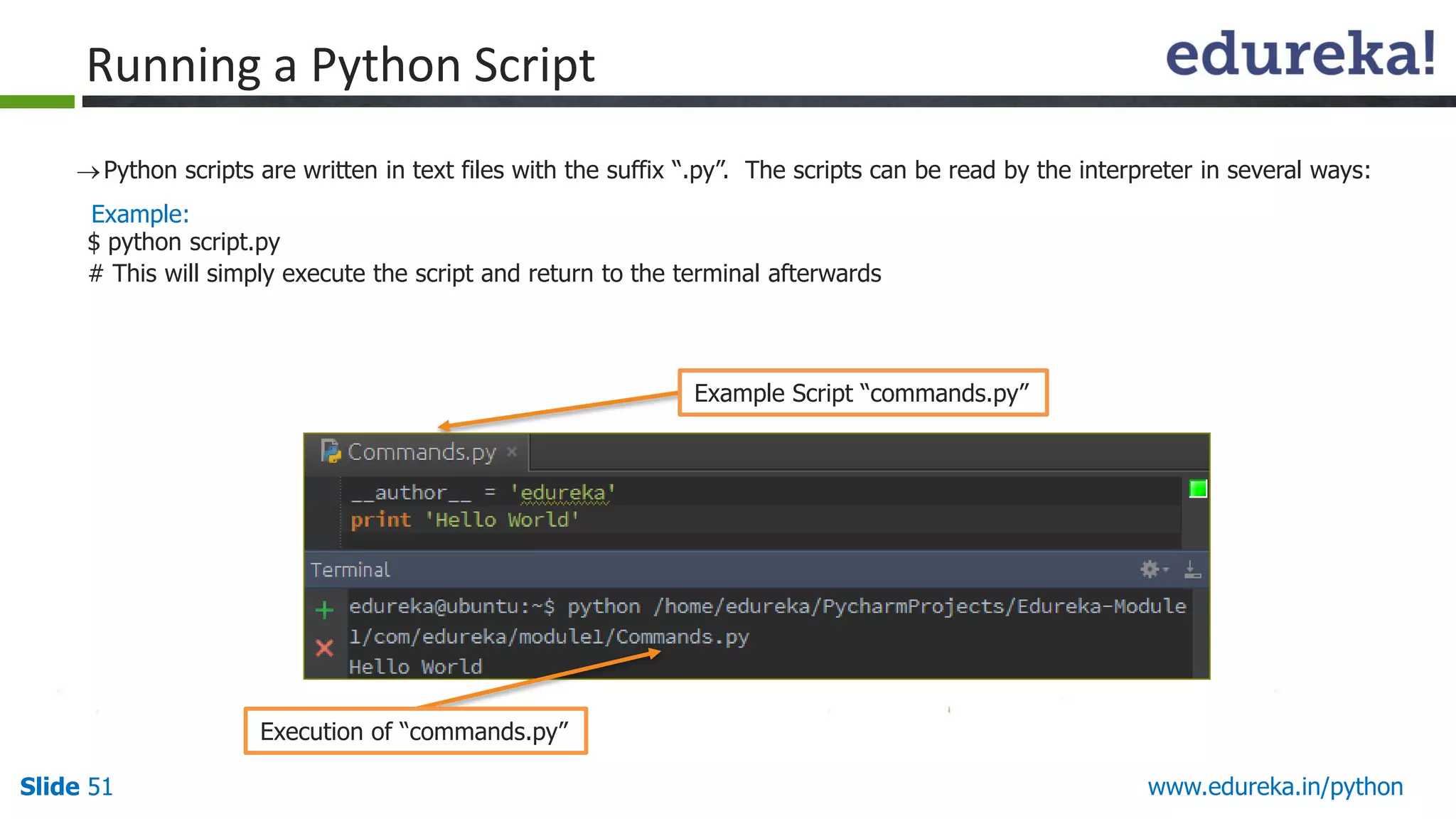The height and width of the screenshot is (819, 1456).
Task: Select the Commands.py editor tab
Action: (x=417, y=452)
